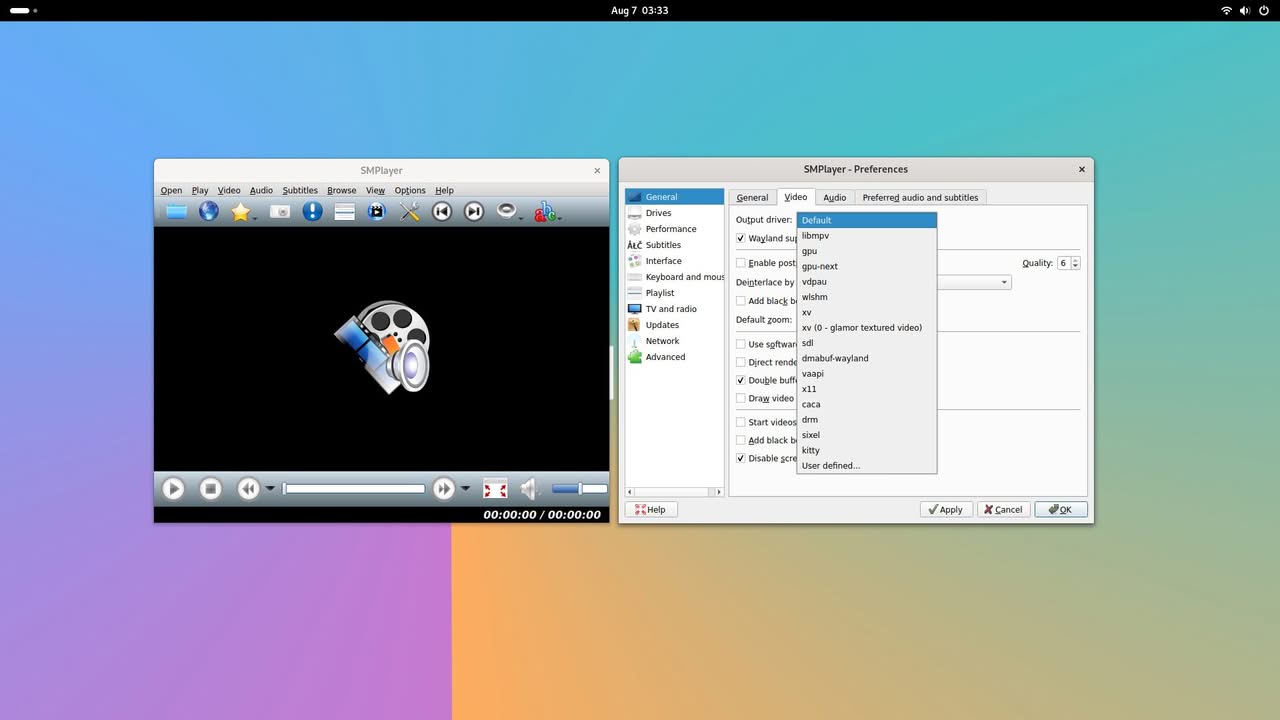Viewport: 1280px width, 720px height.
Task: Toggle Disable screensaver checkbox
Action: [741, 458]
